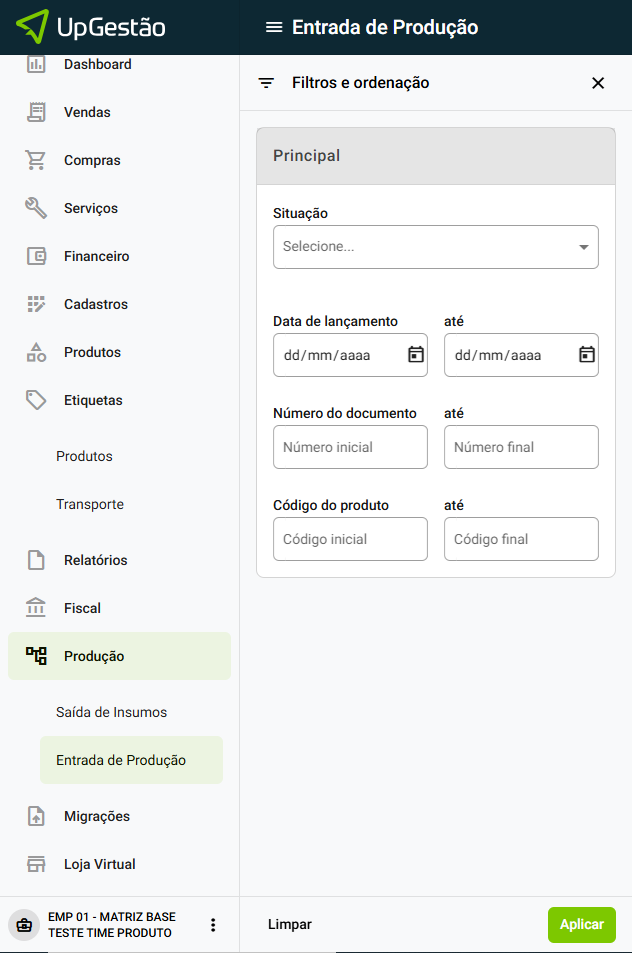Open calendar picker for start launch date

[x=416, y=355]
